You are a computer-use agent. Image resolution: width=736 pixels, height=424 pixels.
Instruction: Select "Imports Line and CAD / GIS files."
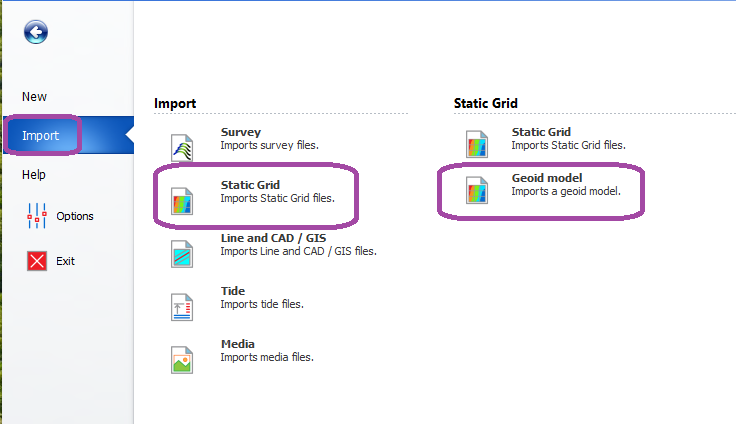(x=298, y=251)
